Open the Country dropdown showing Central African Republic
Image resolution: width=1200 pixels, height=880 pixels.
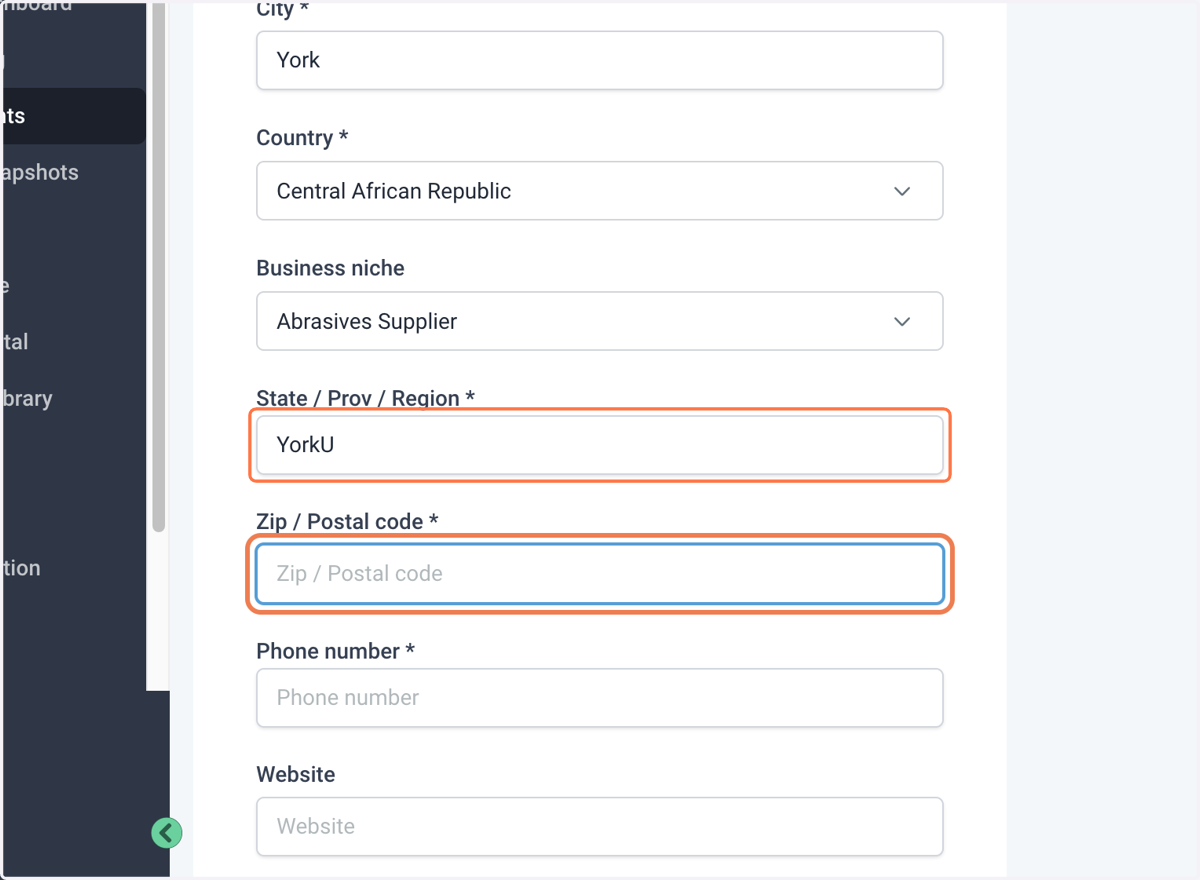tap(600, 191)
